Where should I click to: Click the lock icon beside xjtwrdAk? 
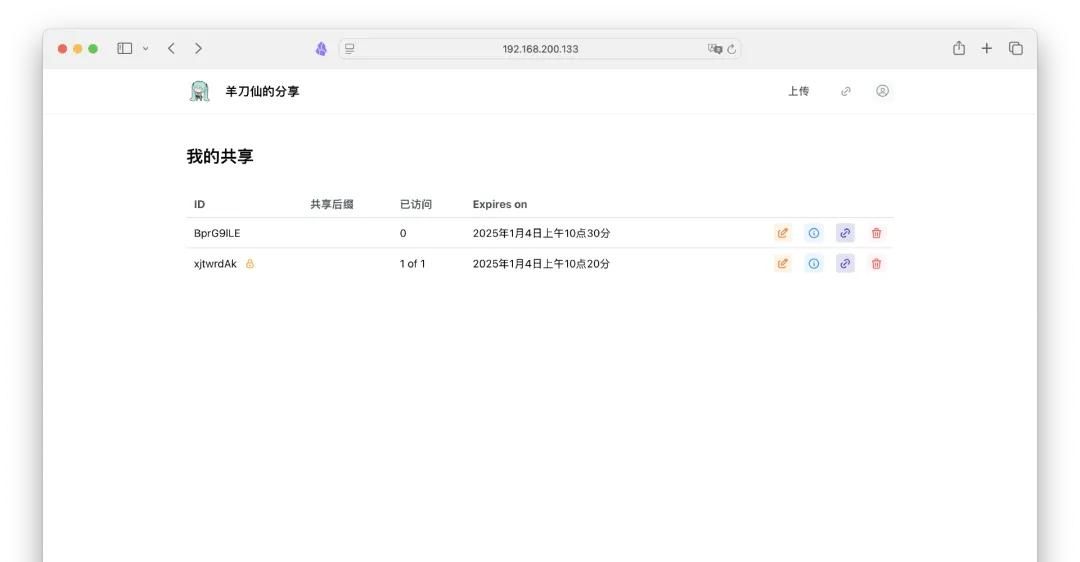[250, 263]
